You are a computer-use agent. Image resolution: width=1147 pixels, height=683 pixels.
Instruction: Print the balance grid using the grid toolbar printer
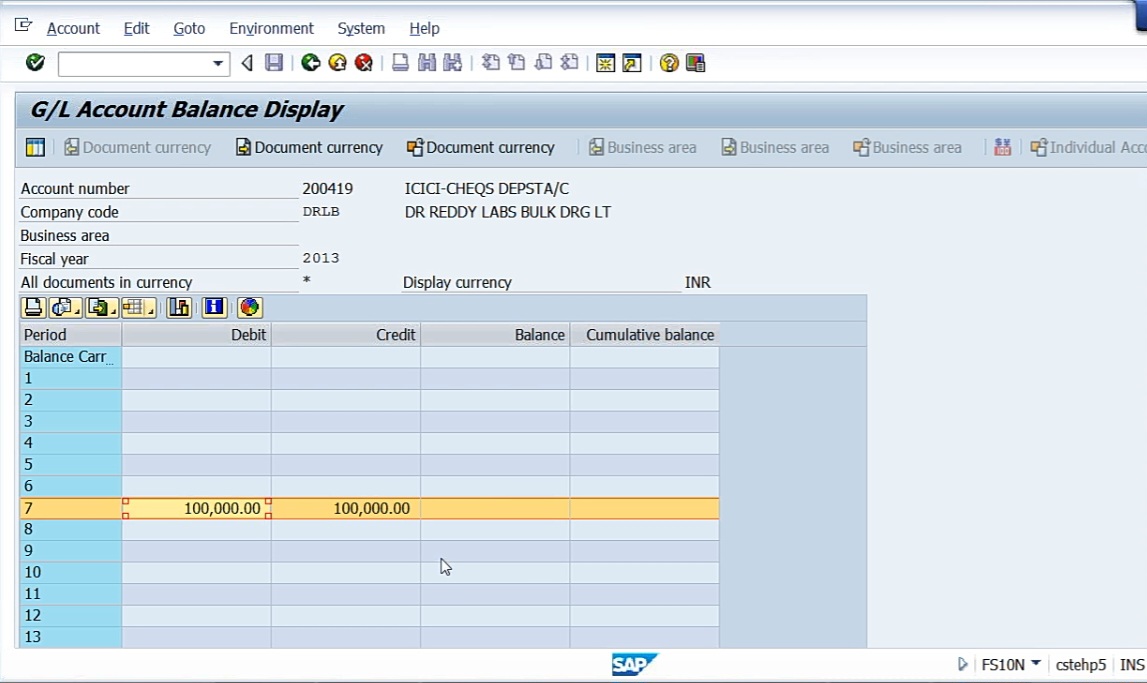(34, 308)
